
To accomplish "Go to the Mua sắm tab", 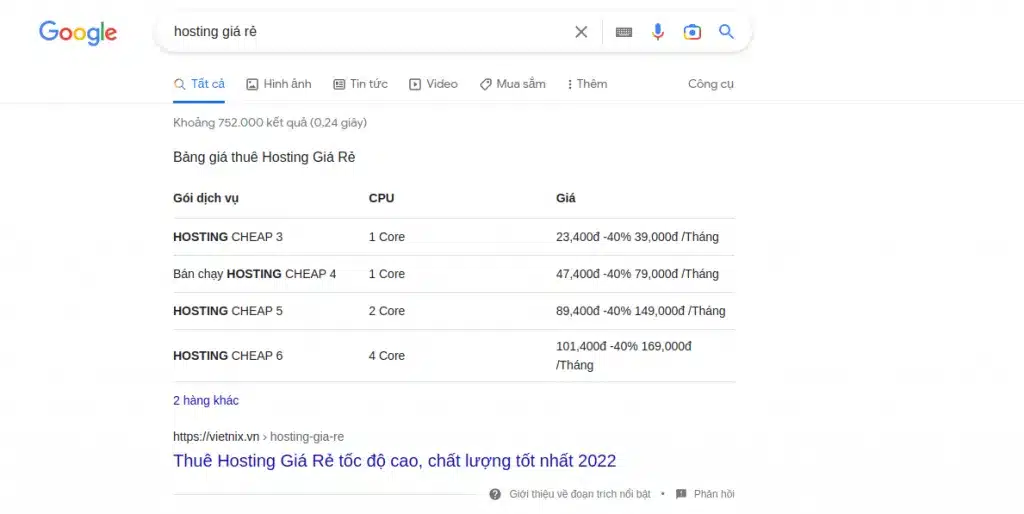I will click(512, 84).
